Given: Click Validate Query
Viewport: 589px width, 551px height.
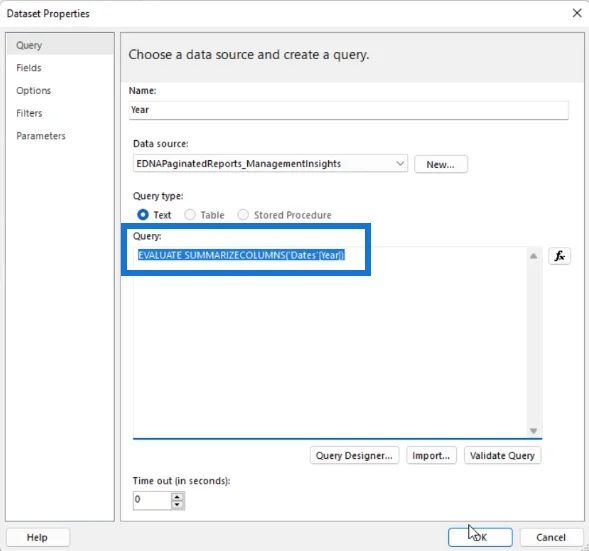Looking at the screenshot, I should (502, 456).
